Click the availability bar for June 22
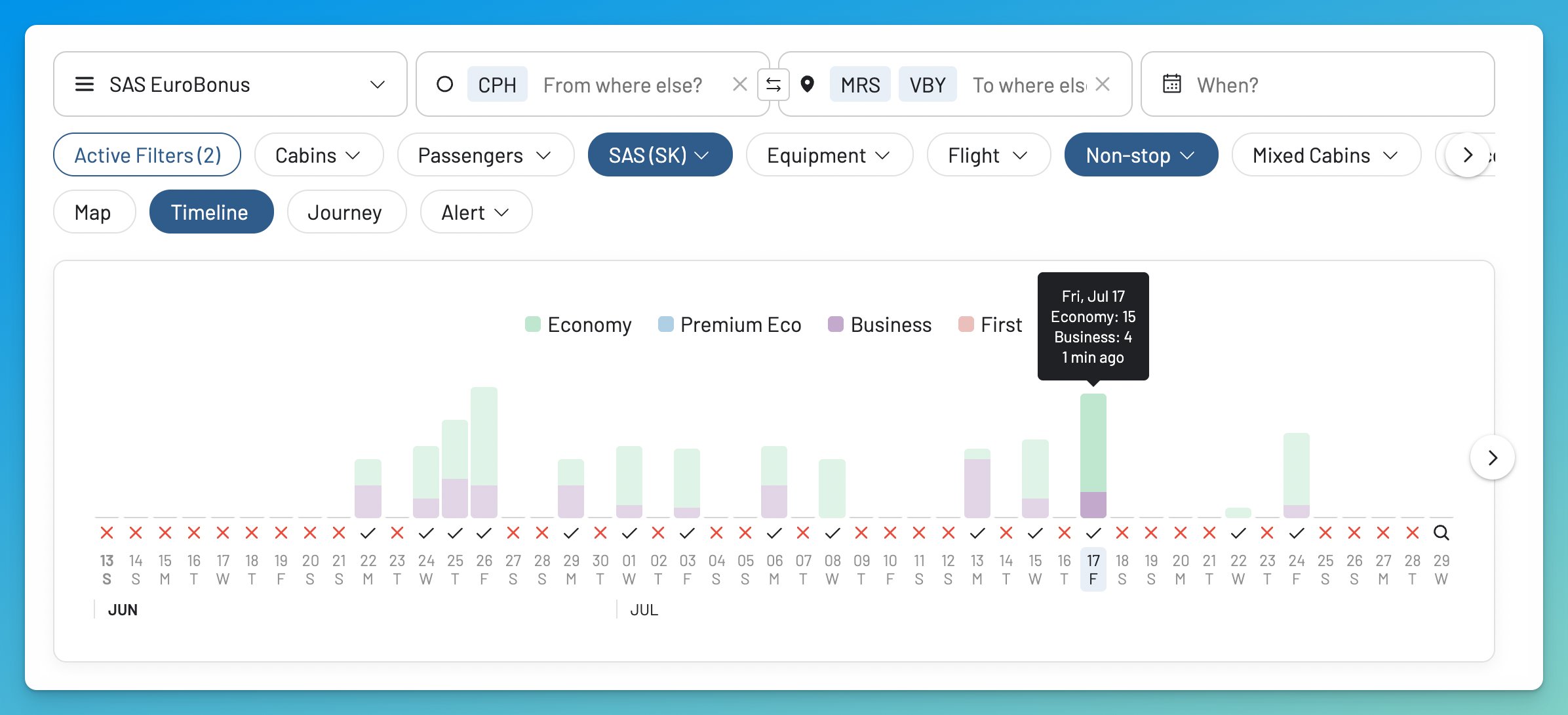 (368, 488)
